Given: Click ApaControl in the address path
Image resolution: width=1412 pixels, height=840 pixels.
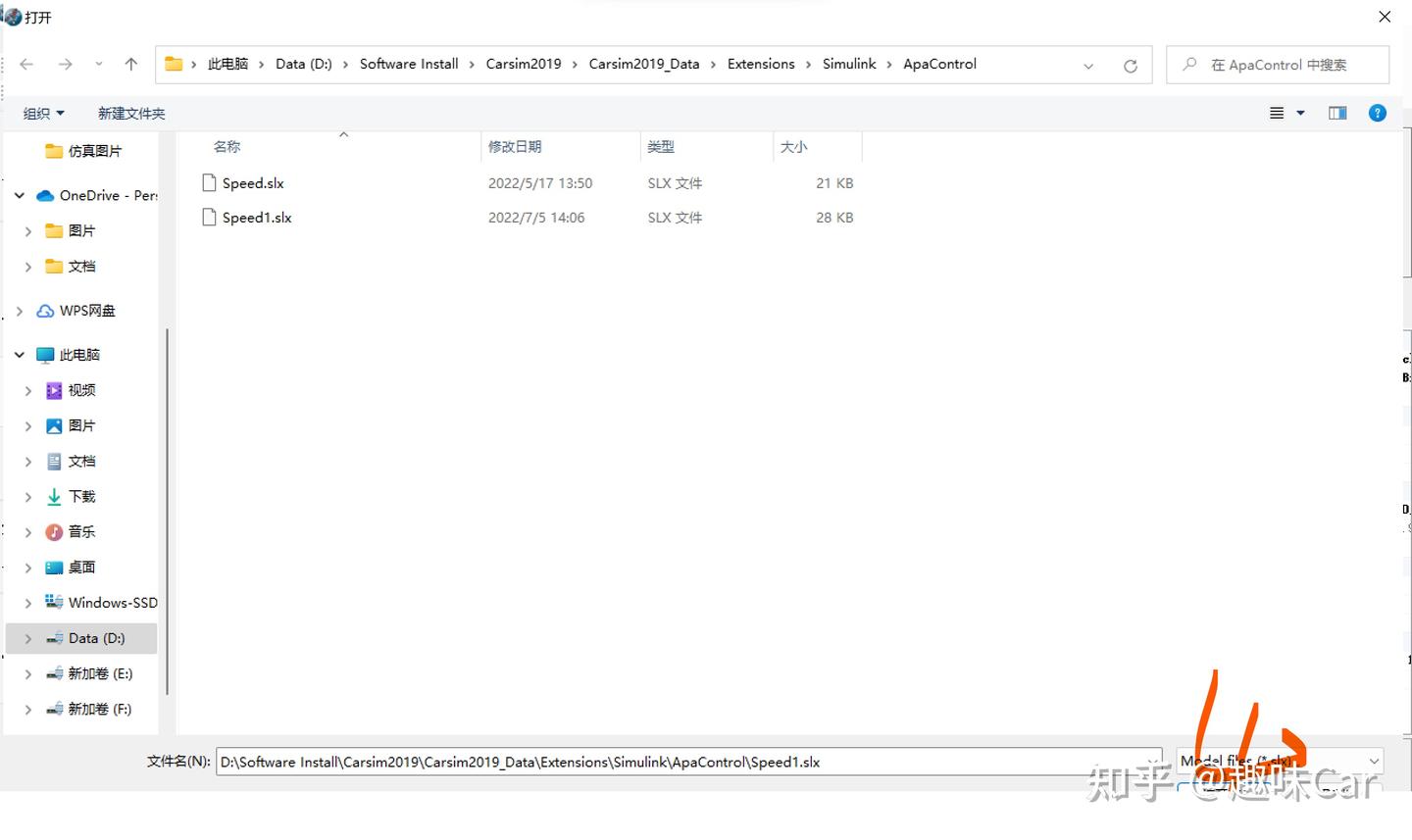Looking at the screenshot, I should click(x=939, y=64).
